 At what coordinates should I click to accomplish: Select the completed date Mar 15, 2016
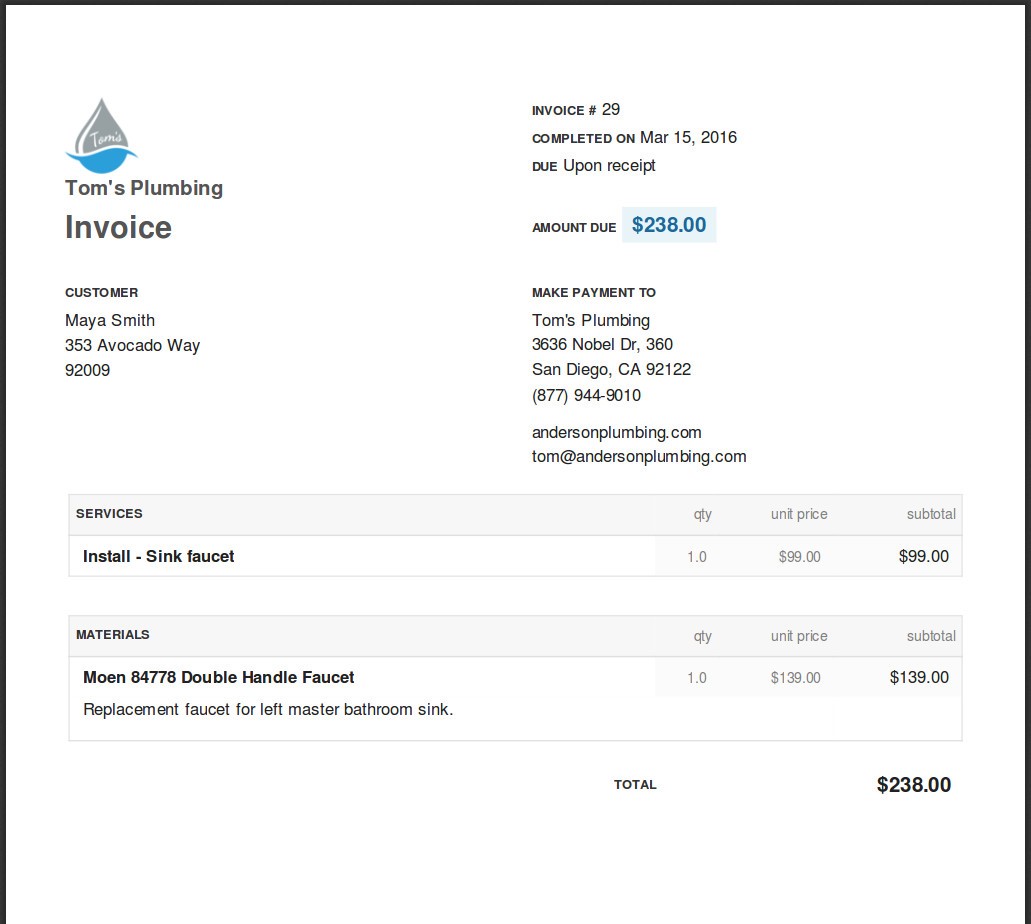click(x=688, y=138)
